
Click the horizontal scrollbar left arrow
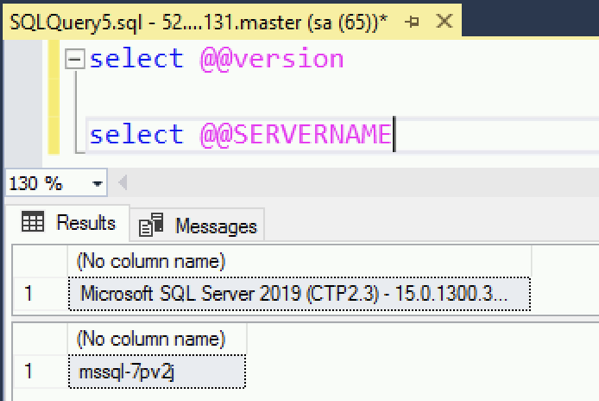point(123,183)
